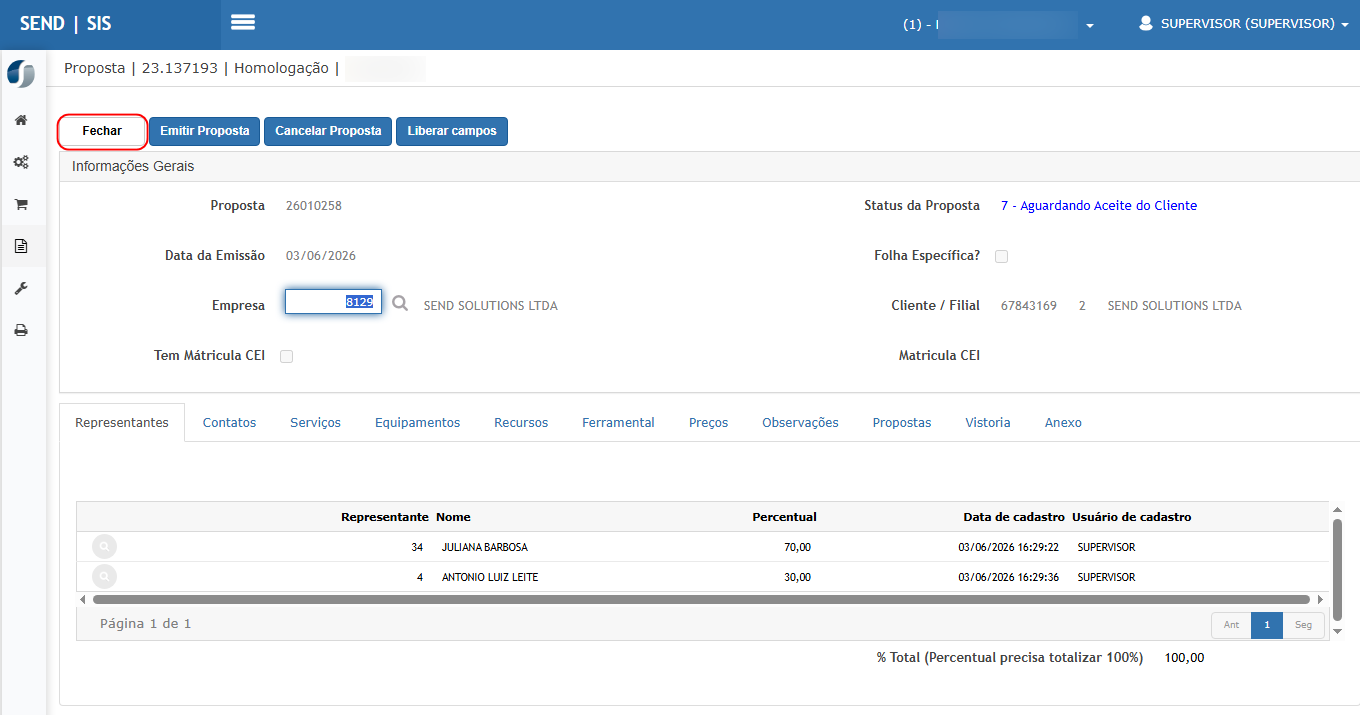Sort by the Nome column header
The height and width of the screenshot is (715, 1360).
pyautogui.click(x=453, y=517)
